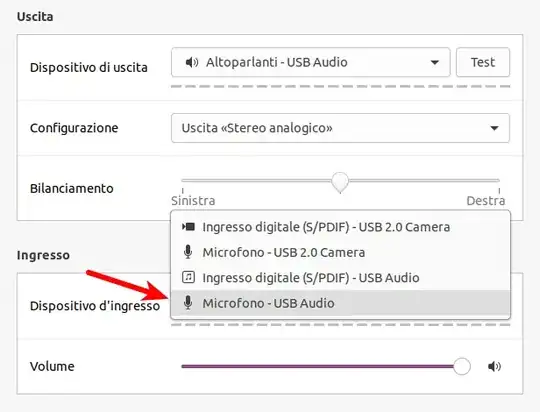
Task: Open the Configurazione combo box
Action: (340, 128)
